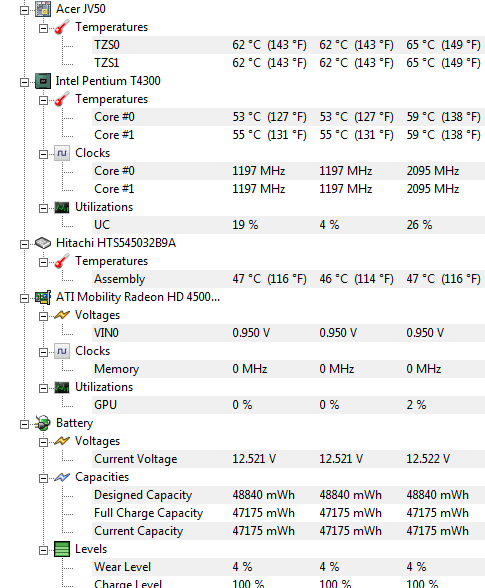
Task: Click the Utilizations graph icon under ATI Radeon
Action: 62,387
